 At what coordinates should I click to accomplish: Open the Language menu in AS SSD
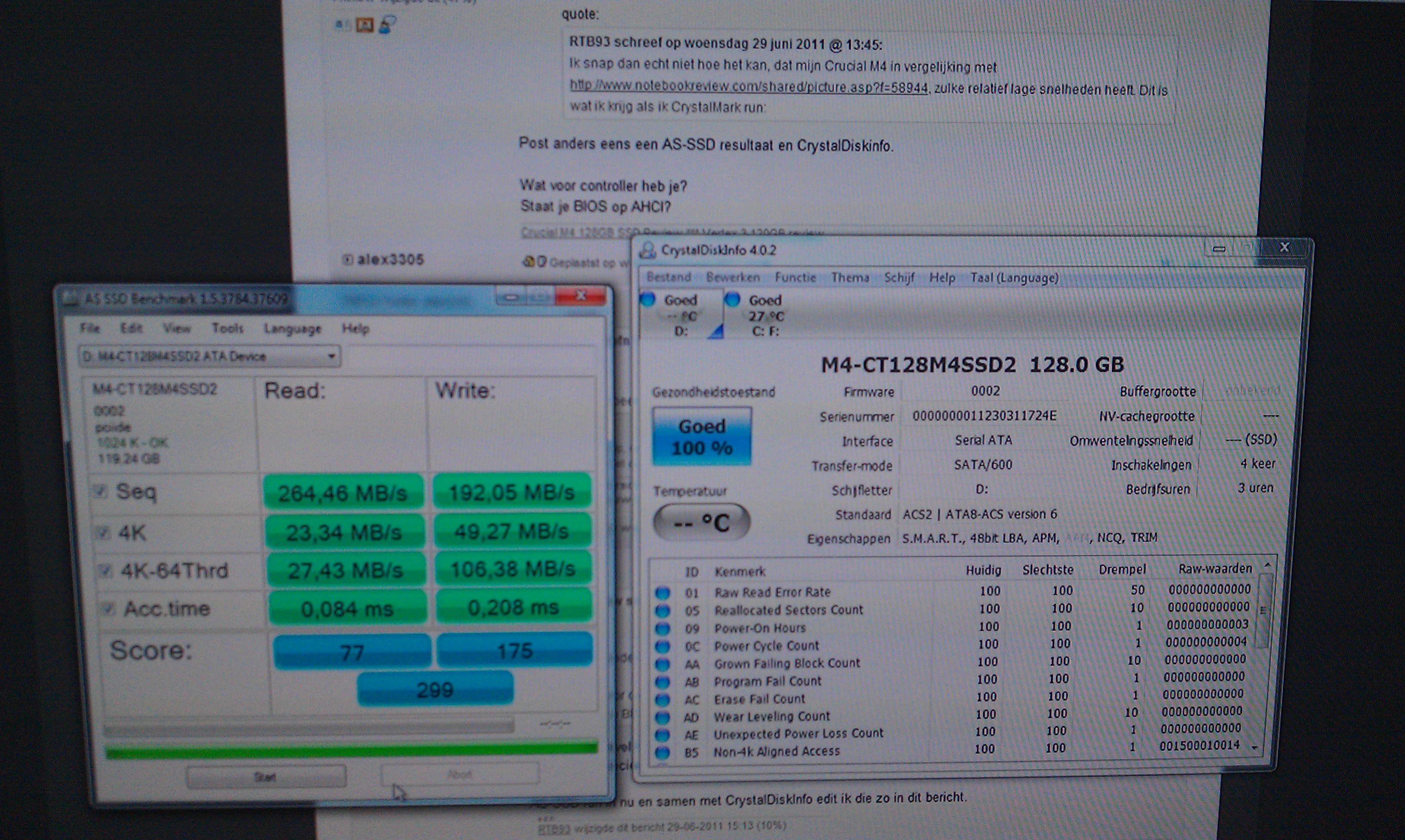pyautogui.click(x=293, y=329)
